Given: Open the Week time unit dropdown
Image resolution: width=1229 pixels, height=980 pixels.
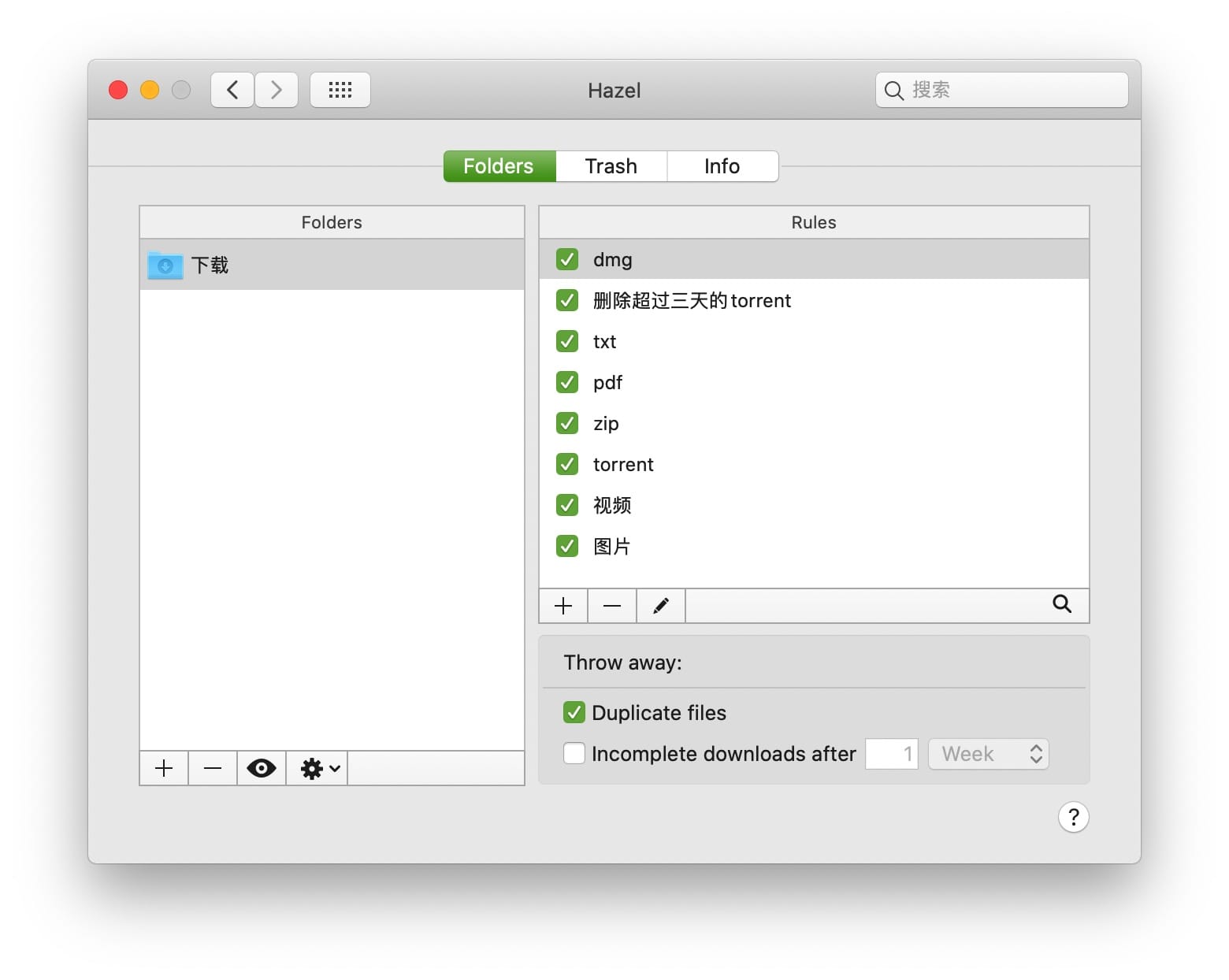Looking at the screenshot, I should point(988,754).
